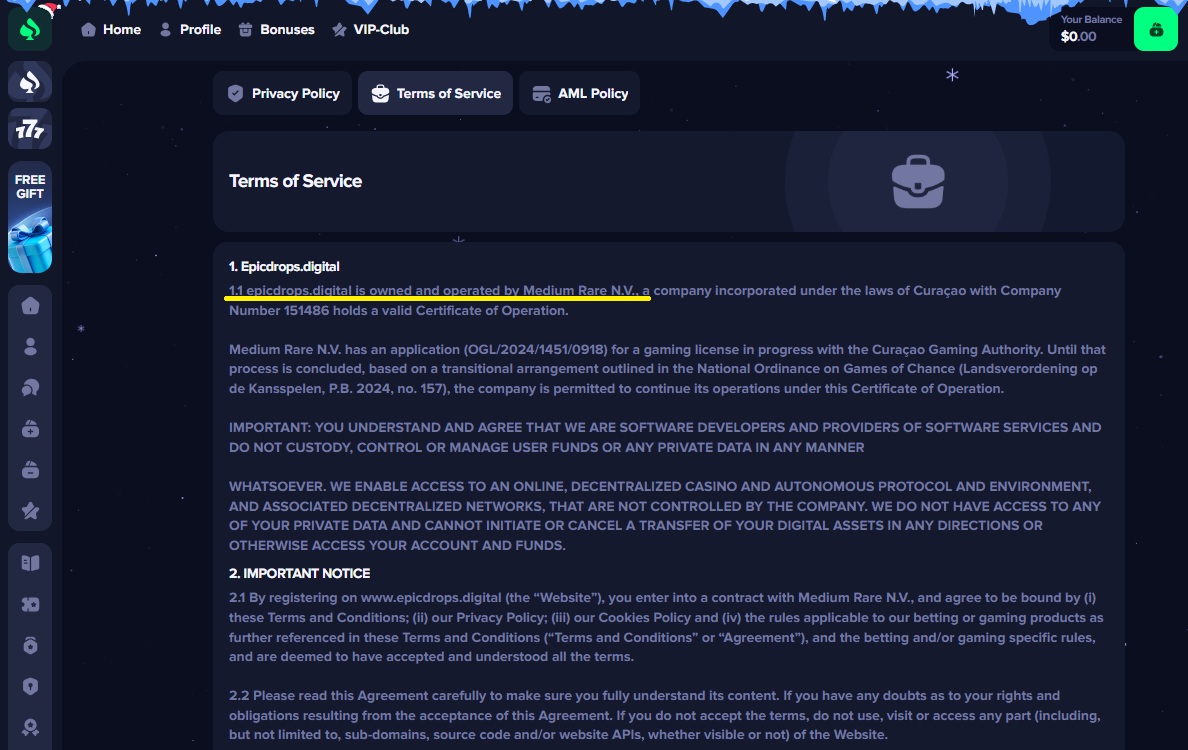The image size is (1188, 750).
Task: Open the sidebar profile person icon
Action: tap(30, 347)
